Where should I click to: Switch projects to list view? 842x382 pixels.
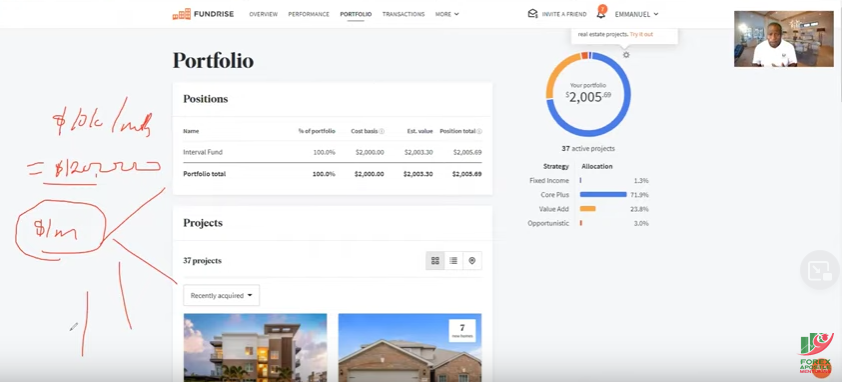click(x=453, y=261)
